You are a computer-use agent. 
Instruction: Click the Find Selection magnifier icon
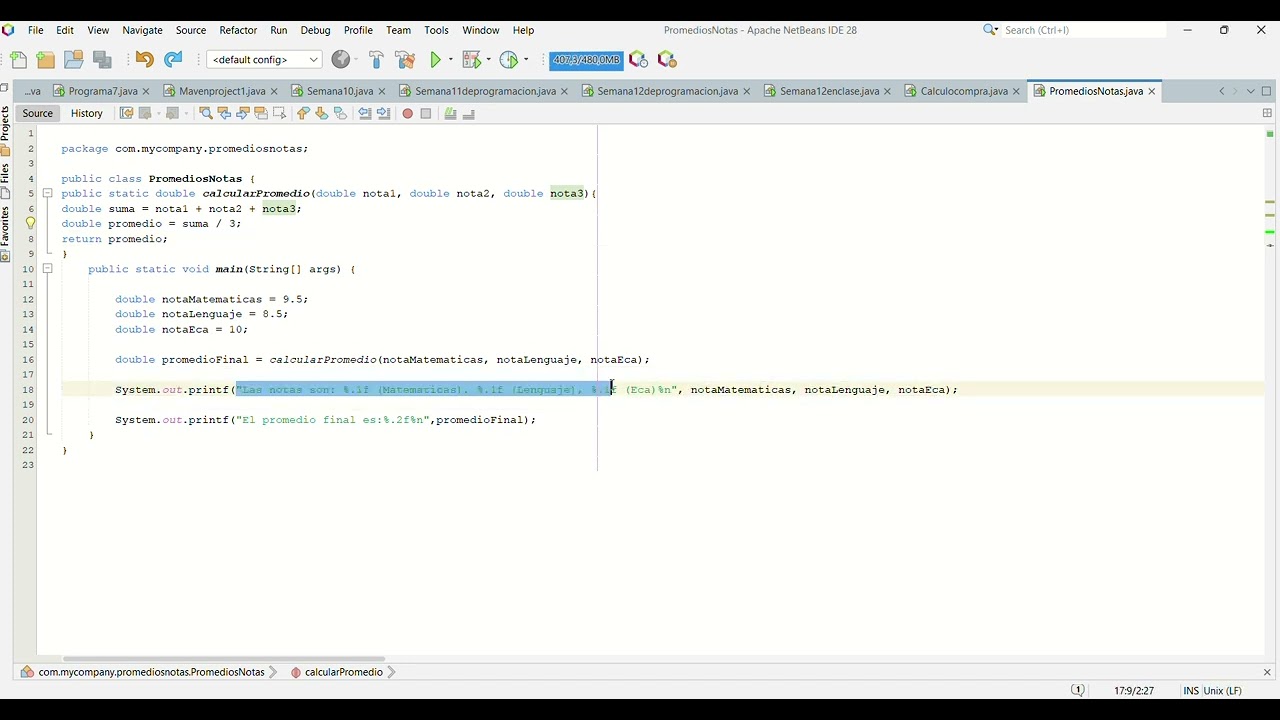206,113
